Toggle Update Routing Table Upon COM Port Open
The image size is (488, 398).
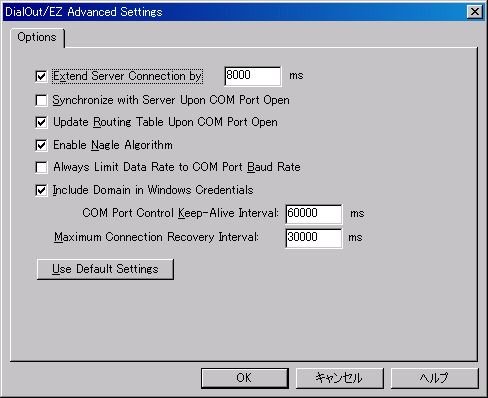pos(41,122)
